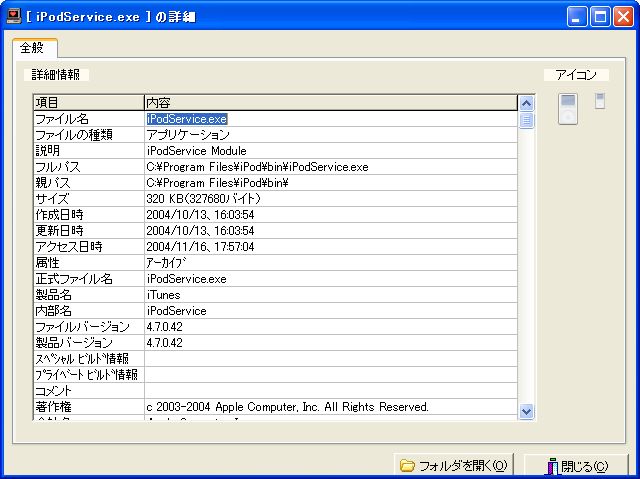Click the フルパス row label
The height and width of the screenshot is (479, 640).
[x=58, y=167]
